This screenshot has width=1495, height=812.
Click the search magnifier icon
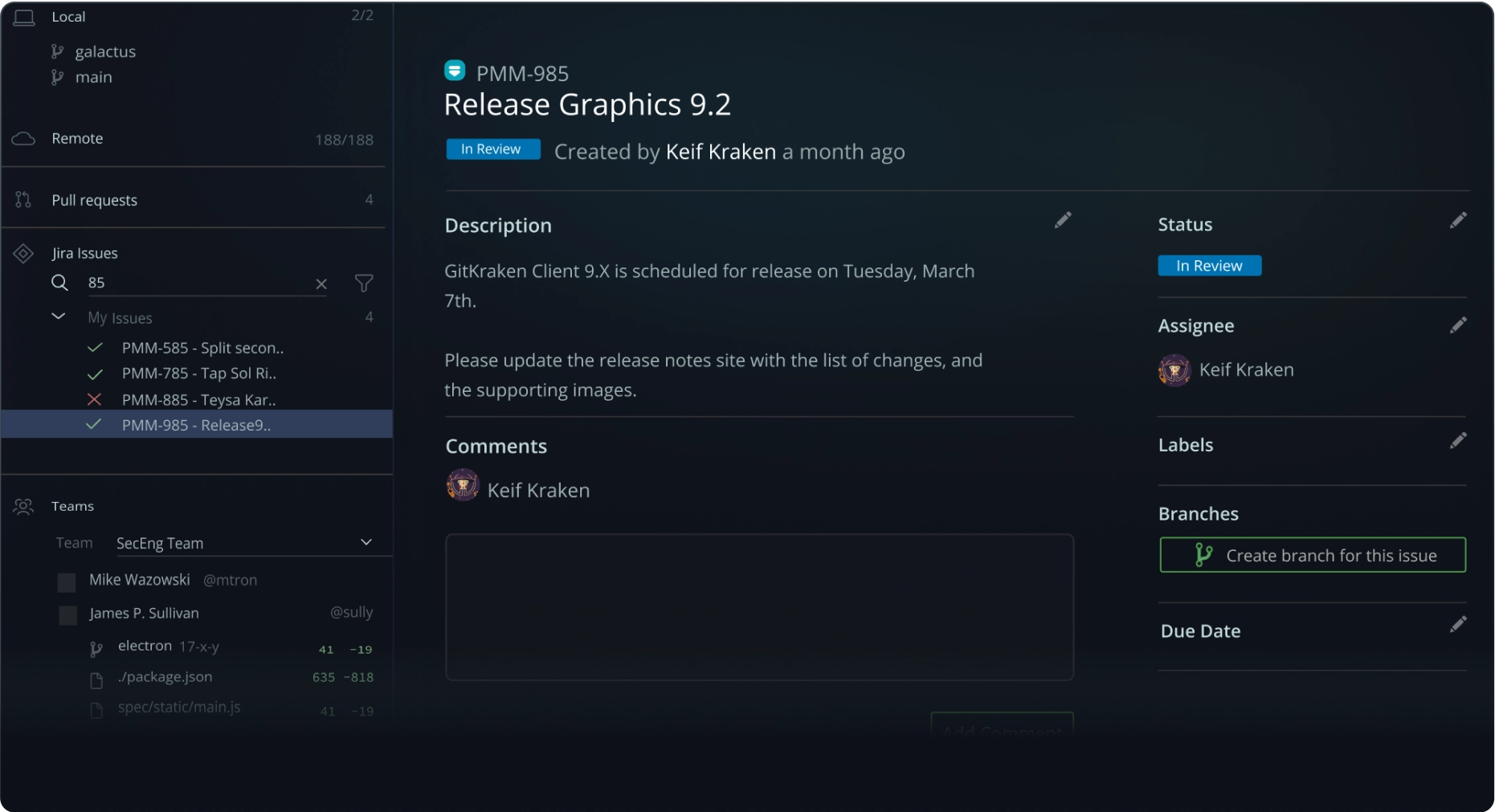point(59,283)
